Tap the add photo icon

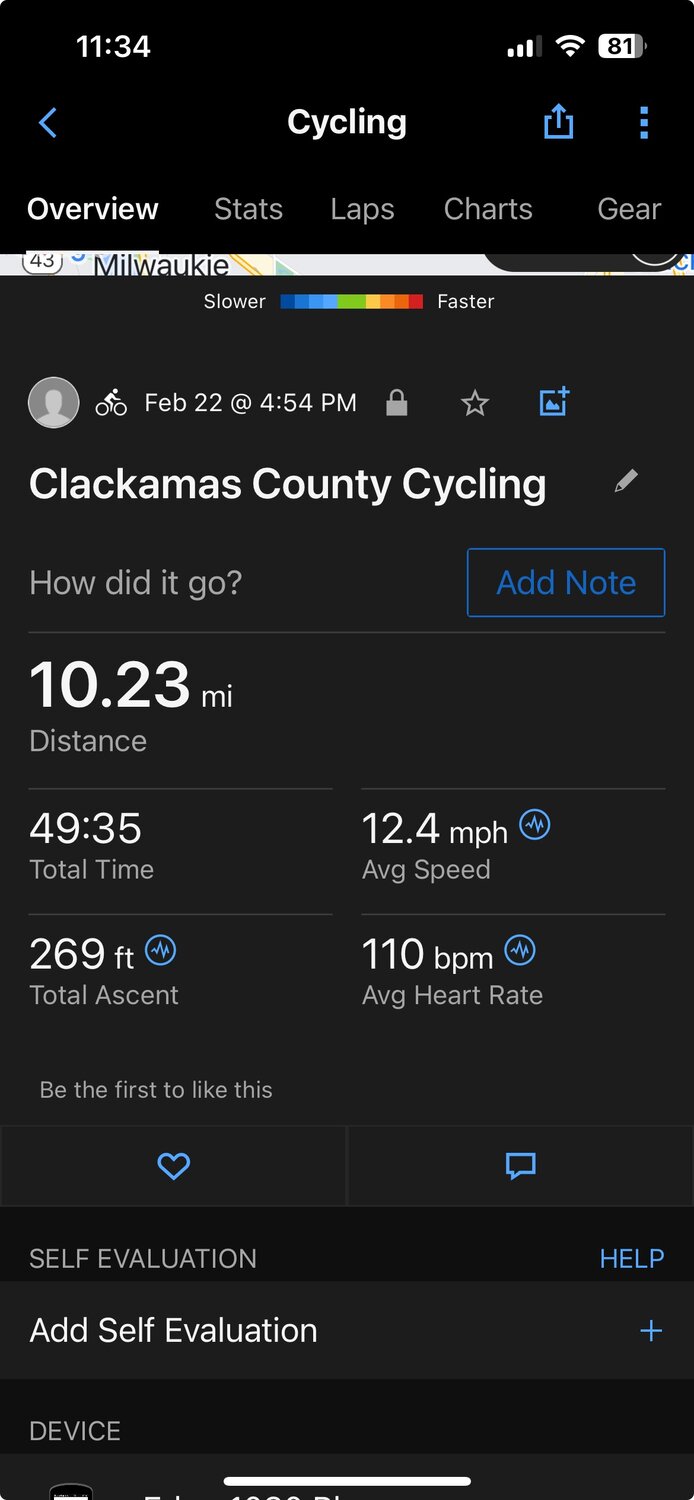[x=553, y=402]
